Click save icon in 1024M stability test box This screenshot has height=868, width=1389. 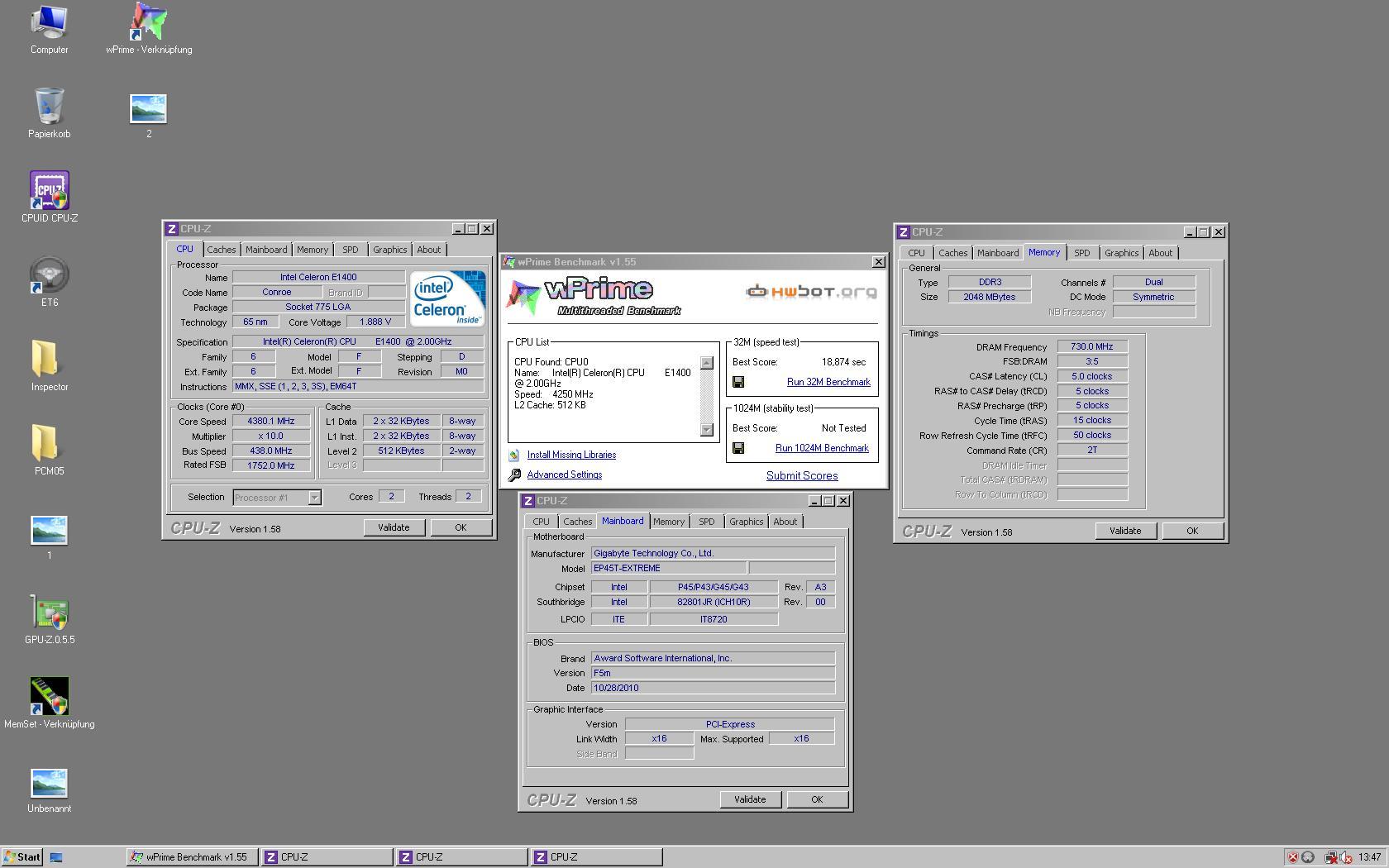pos(738,448)
